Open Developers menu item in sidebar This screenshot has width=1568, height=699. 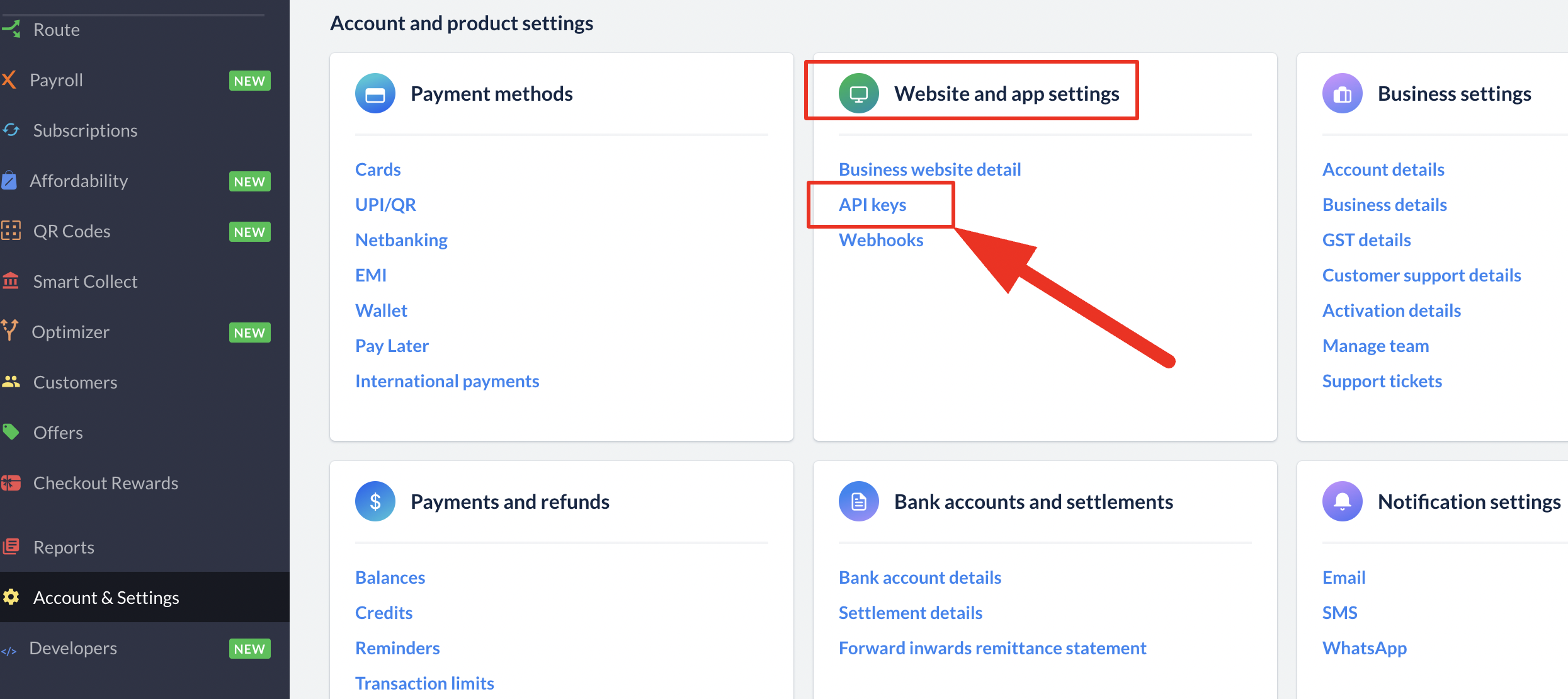click(x=73, y=648)
